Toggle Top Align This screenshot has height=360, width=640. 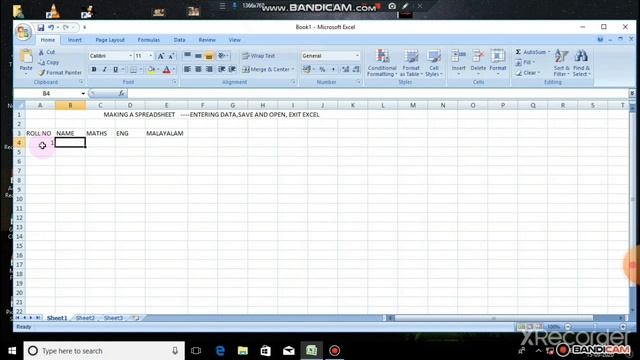point(187,56)
